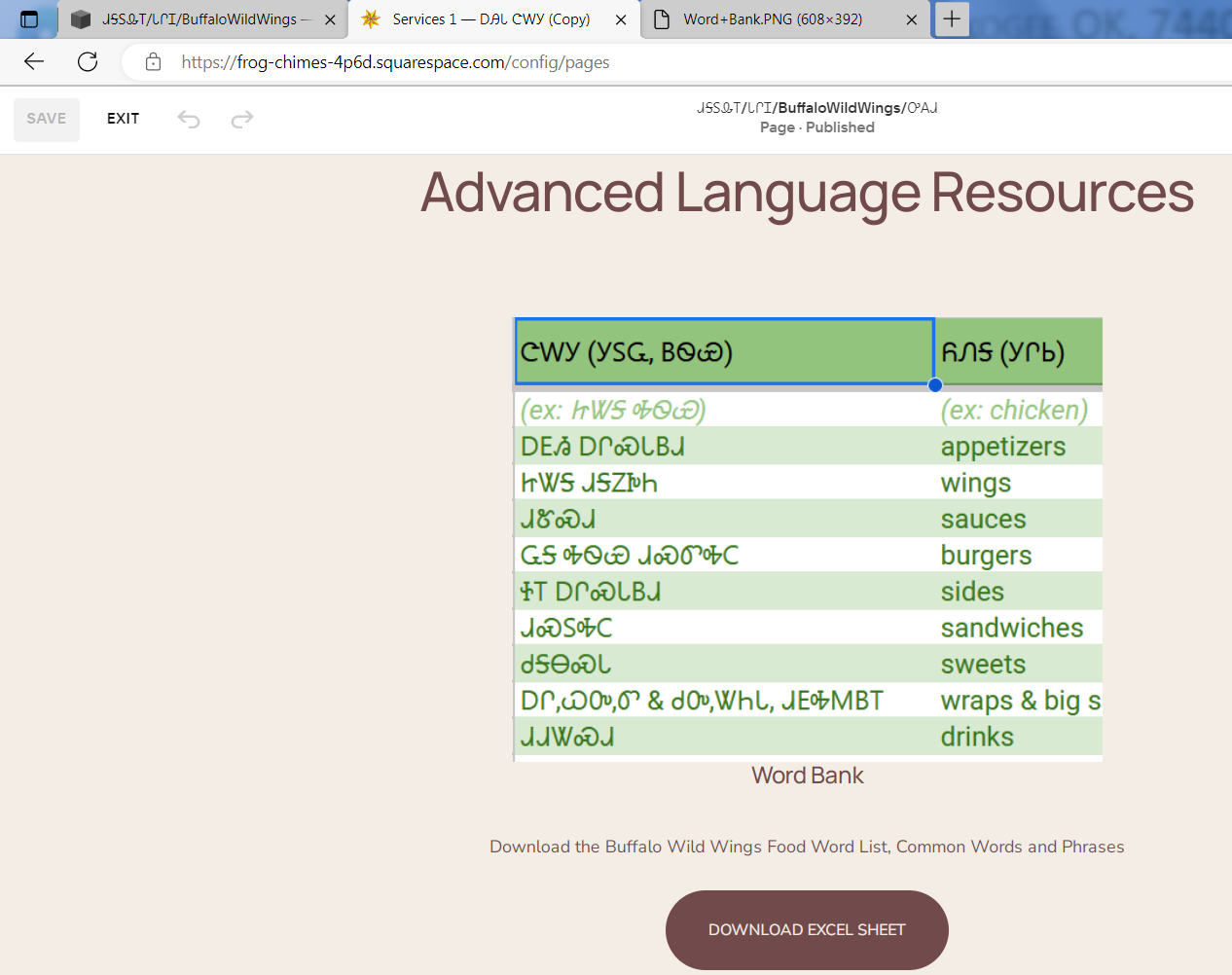Viewport: 1232px width, 975px height.
Task: Click the word 'drinks' in the table
Action: click(977, 737)
